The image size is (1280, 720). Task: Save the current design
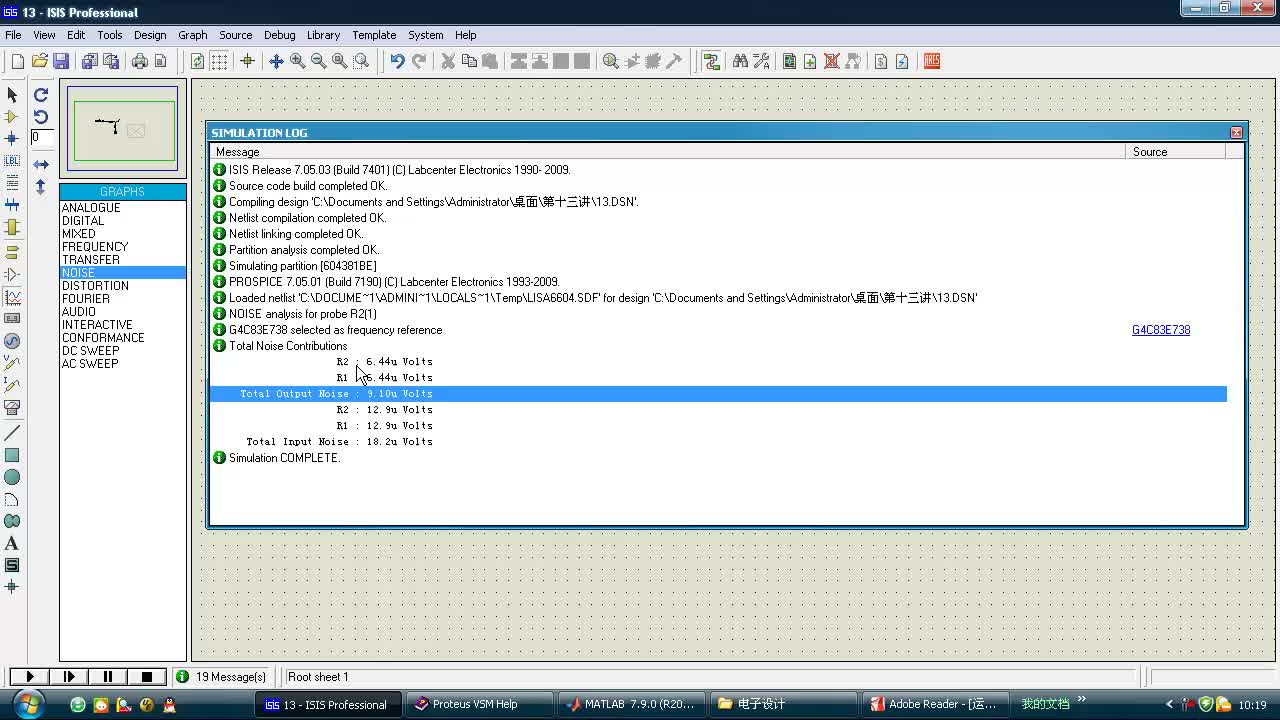point(61,61)
